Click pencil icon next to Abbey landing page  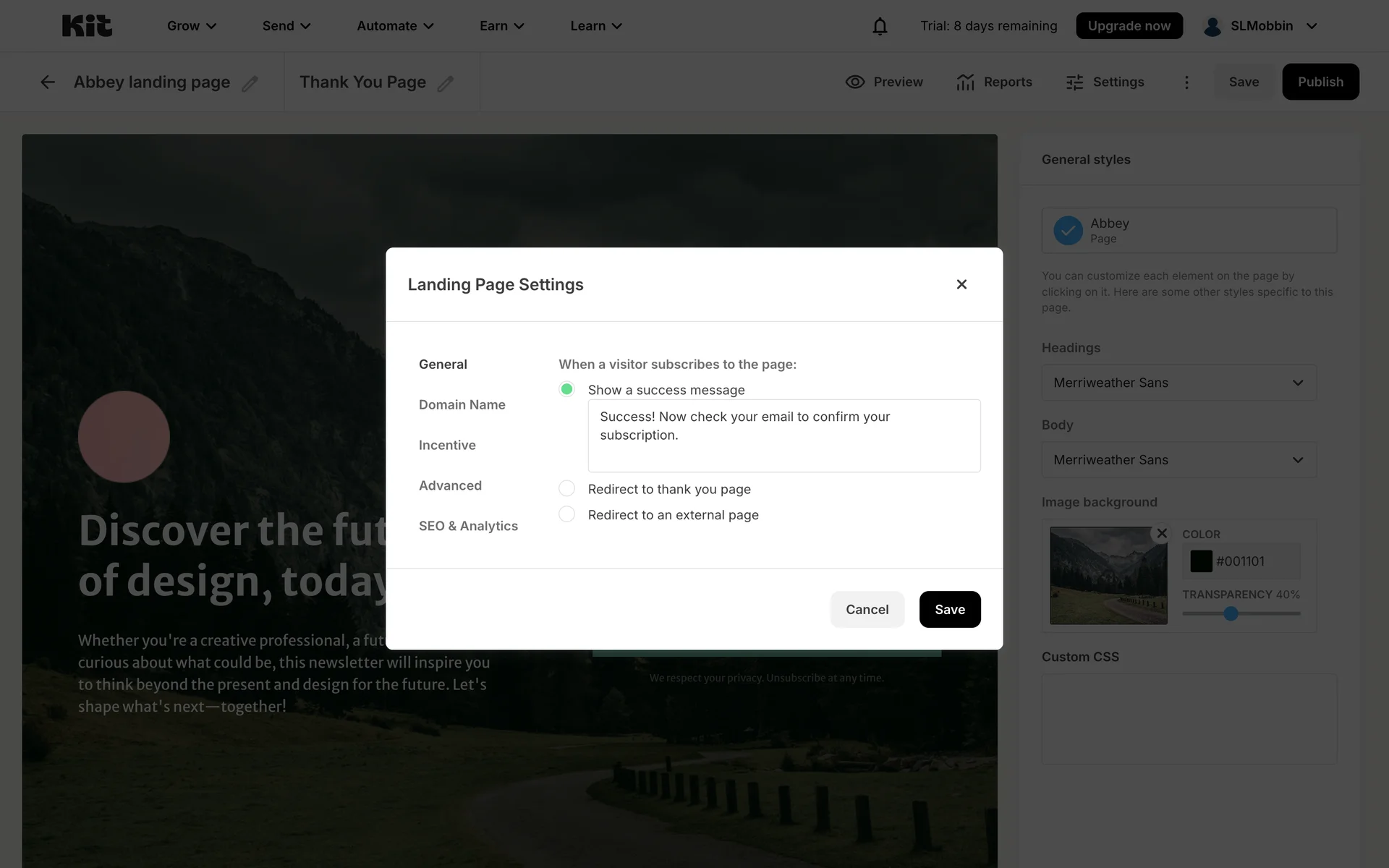[x=250, y=84]
